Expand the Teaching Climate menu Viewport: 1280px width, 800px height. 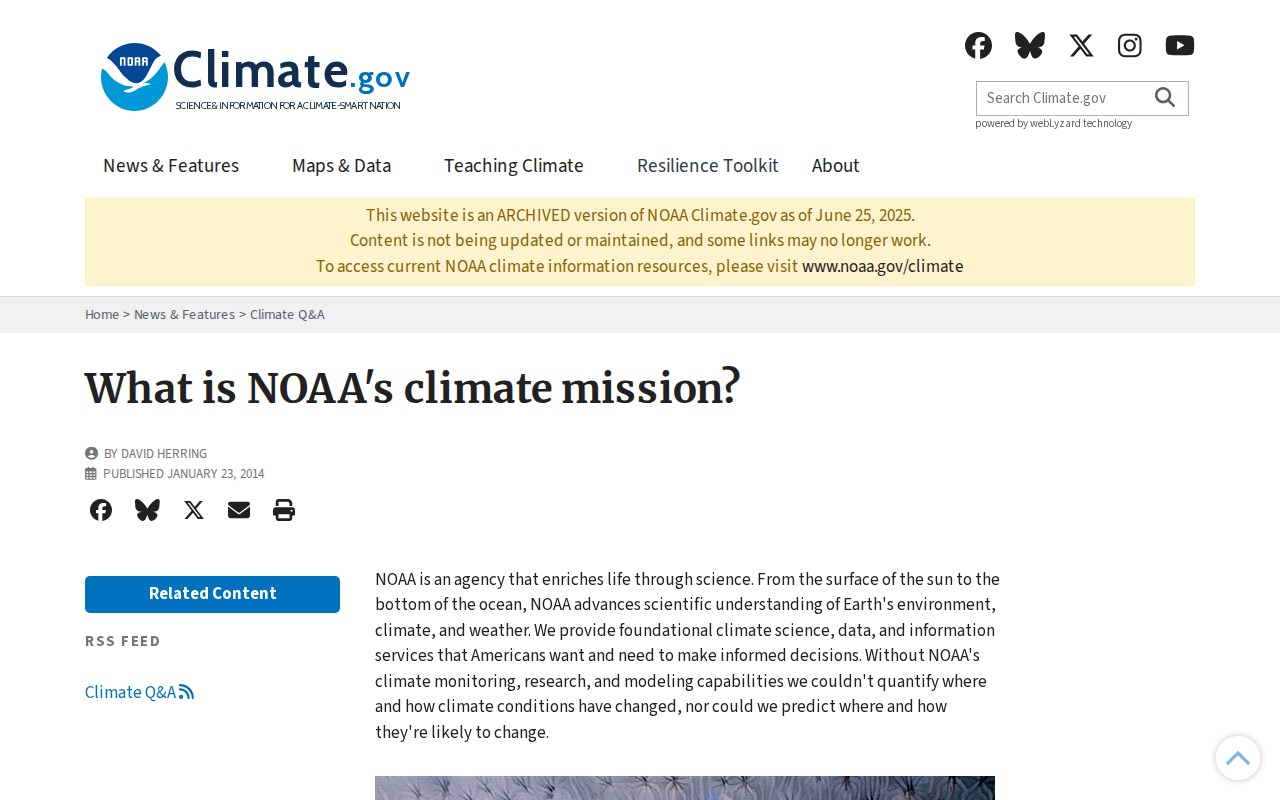click(x=514, y=166)
